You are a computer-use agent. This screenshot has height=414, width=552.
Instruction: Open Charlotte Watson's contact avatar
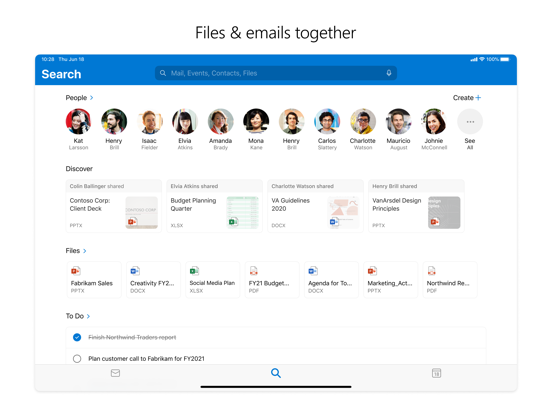coord(363,121)
